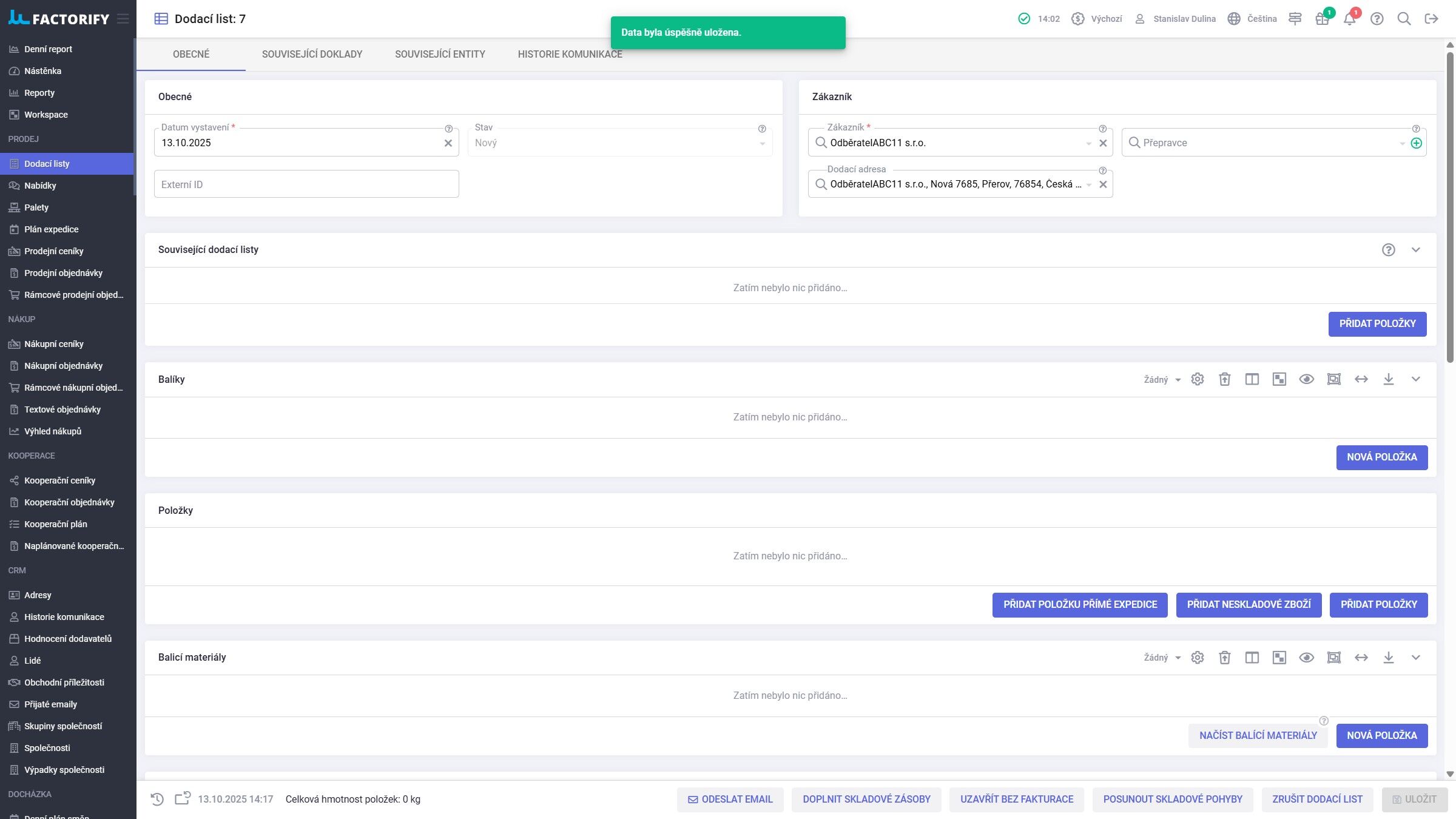This screenshot has width=1456, height=819.
Task: Toggle eye visibility icon in Balíky
Action: tap(1306, 379)
